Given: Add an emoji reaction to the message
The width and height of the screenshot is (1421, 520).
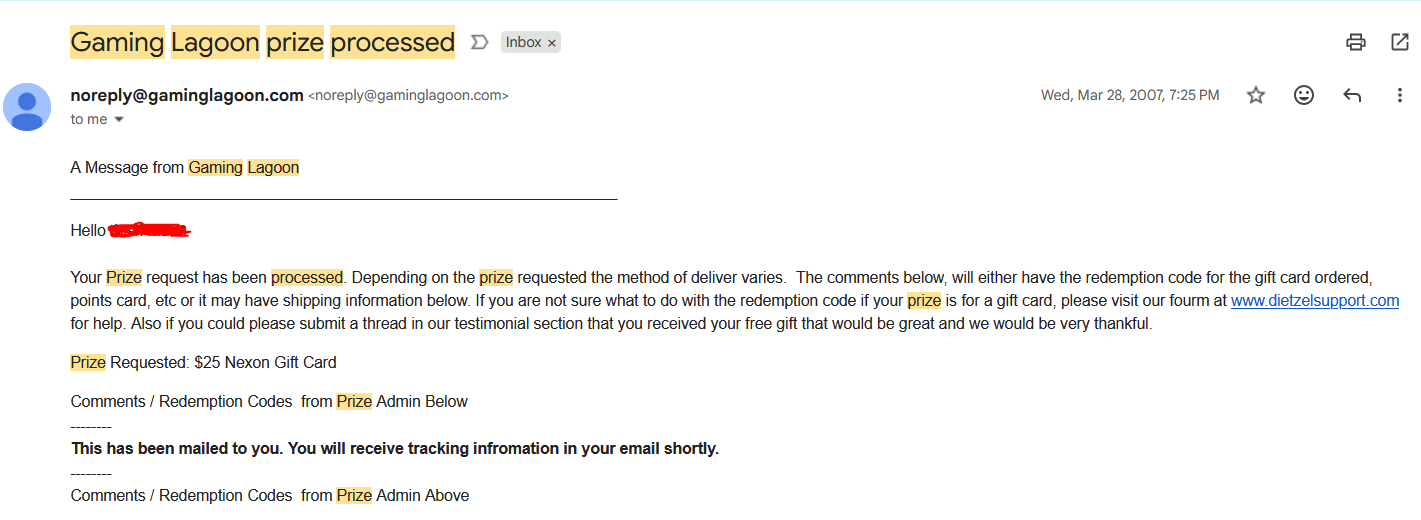Looking at the screenshot, I should click(1304, 95).
